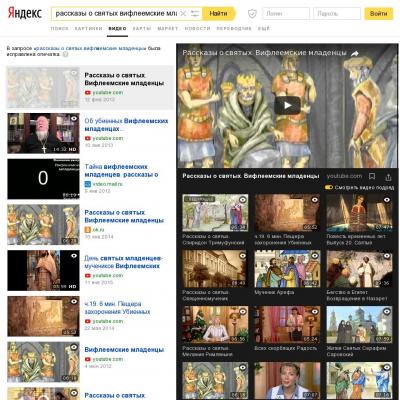Switch to the Карты tab
This screenshot has width=400, height=400.
point(142,29)
